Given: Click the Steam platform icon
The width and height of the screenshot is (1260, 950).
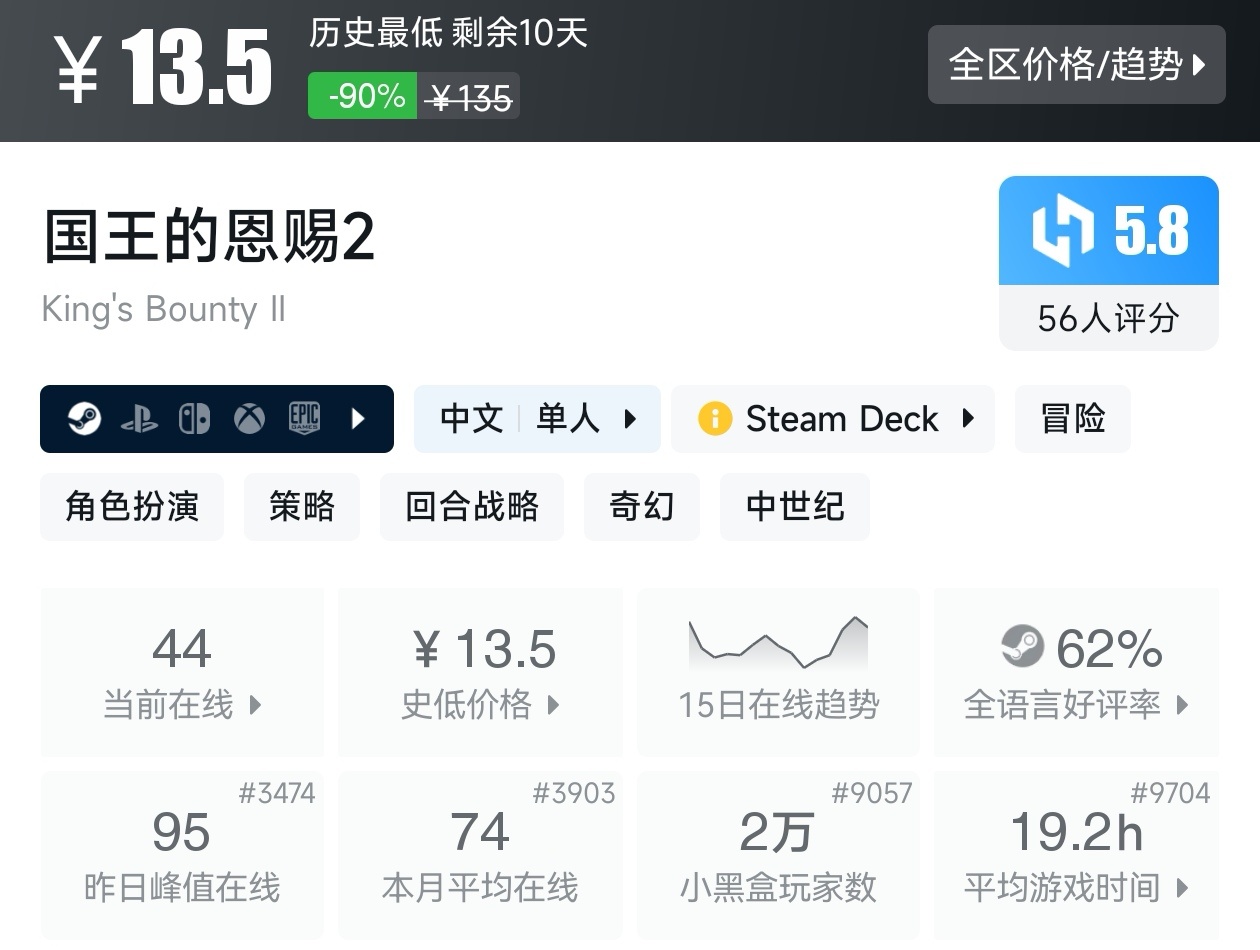Looking at the screenshot, I should coord(84,419).
